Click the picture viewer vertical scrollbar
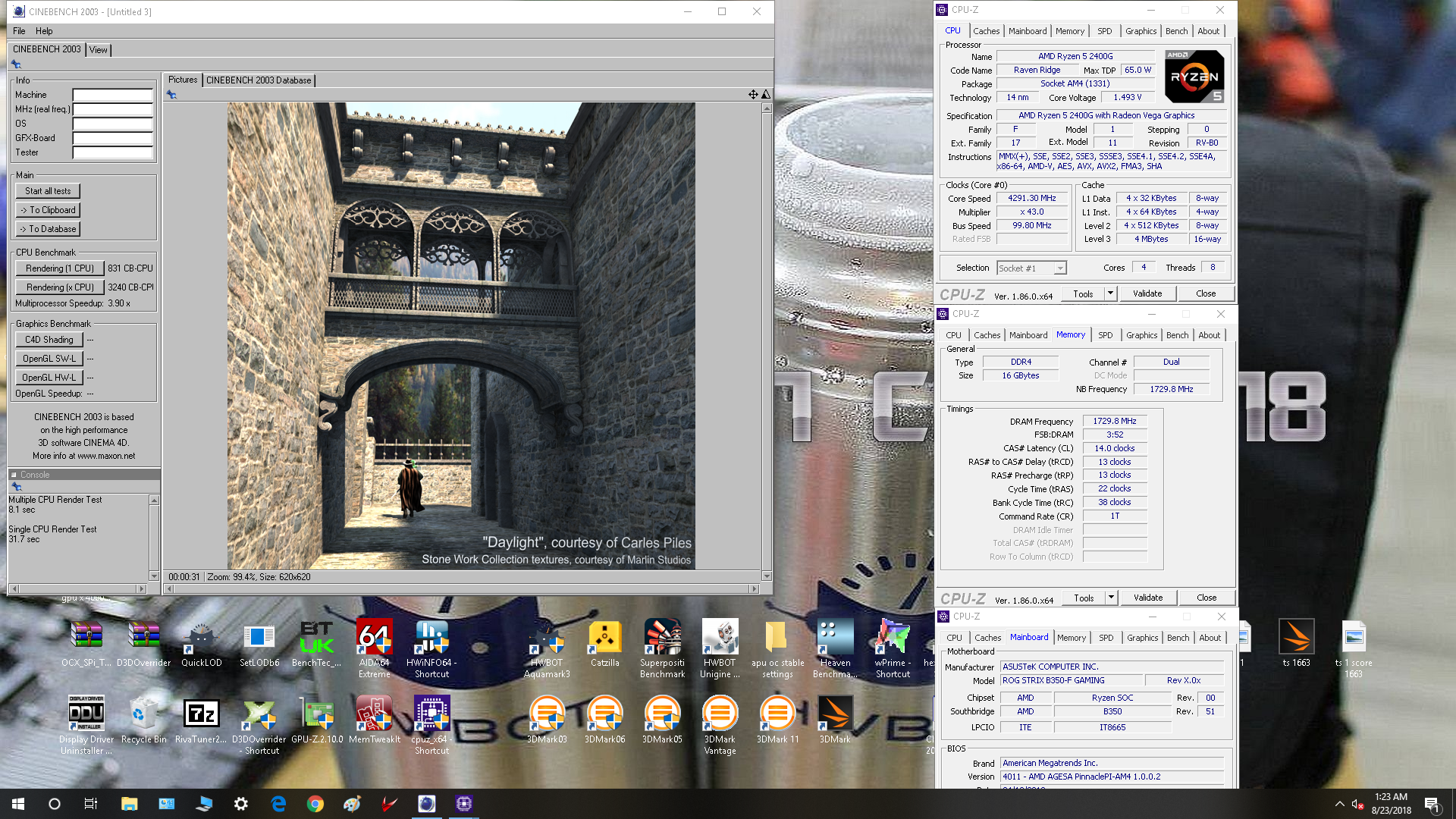The width and height of the screenshot is (1456, 819). (766, 342)
